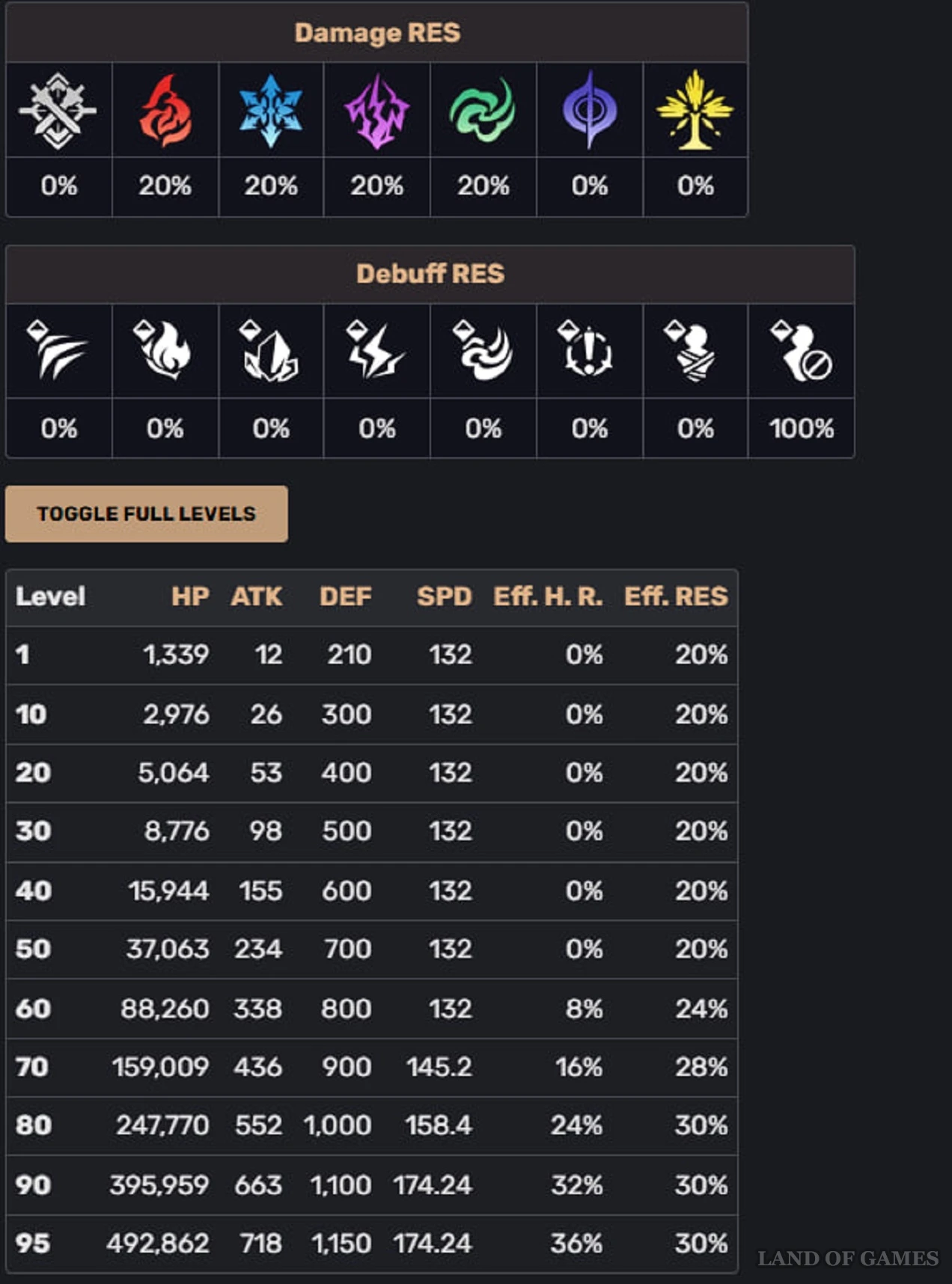Select the Shock debuff lightning icon
Screen dimensions: 952x1284
376,350
